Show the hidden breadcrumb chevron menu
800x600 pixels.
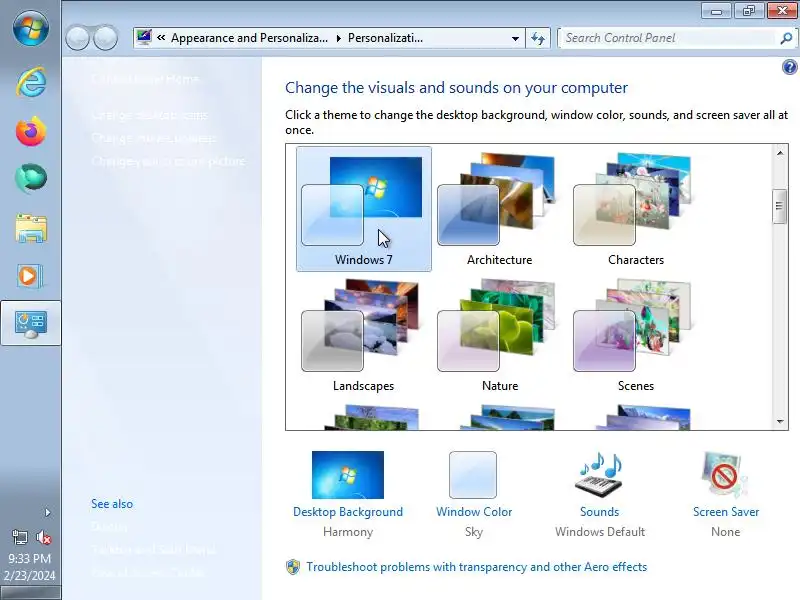[161, 38]
